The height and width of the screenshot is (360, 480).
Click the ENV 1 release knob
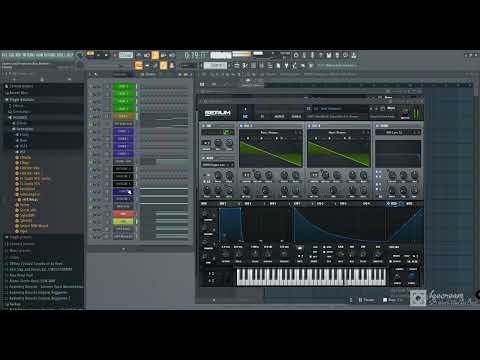(284, 255)
